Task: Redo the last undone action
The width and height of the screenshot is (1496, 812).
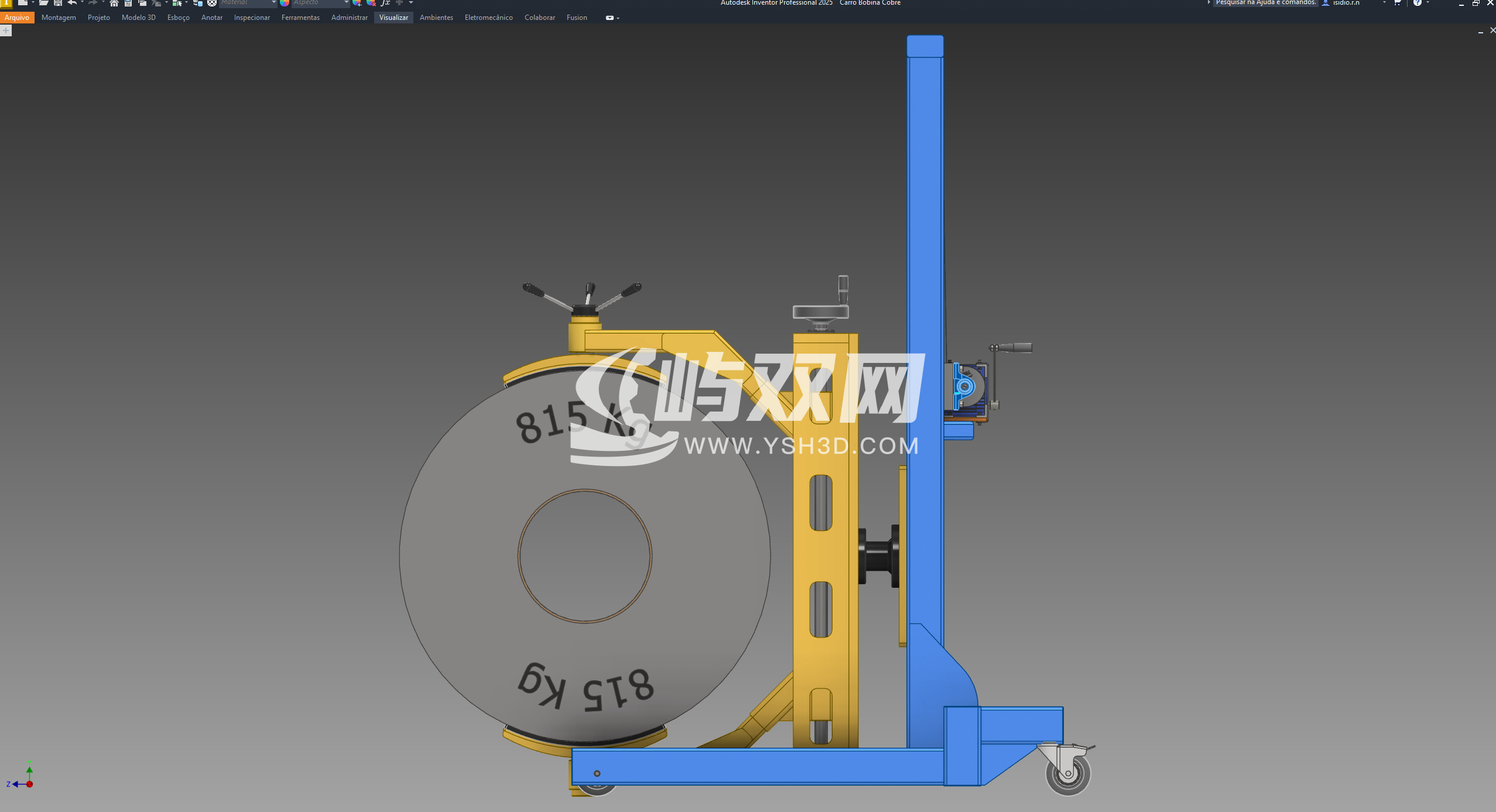Action: pyautogui.click(x=93, y=3)
